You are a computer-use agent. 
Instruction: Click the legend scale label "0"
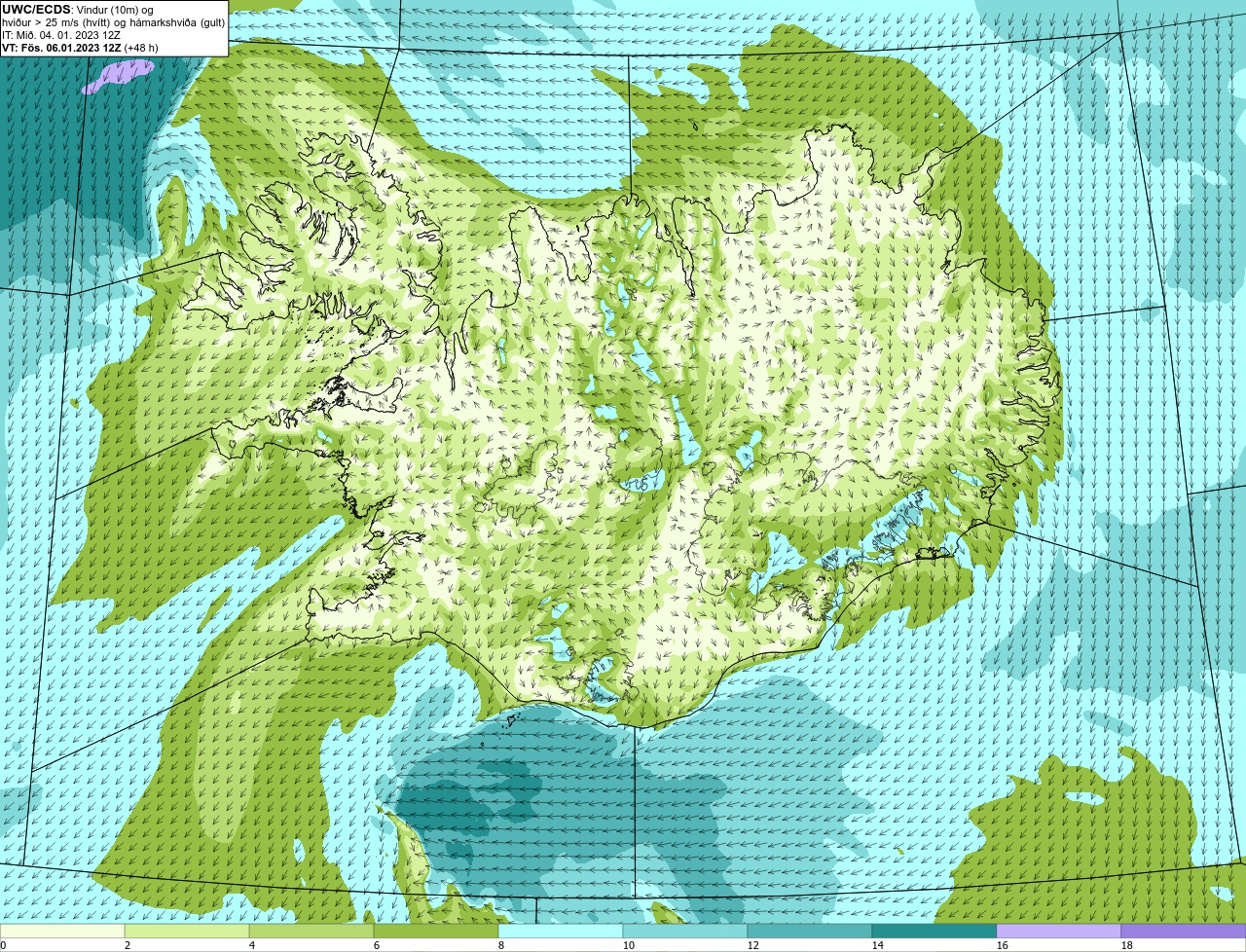click(x=3, y=945)
